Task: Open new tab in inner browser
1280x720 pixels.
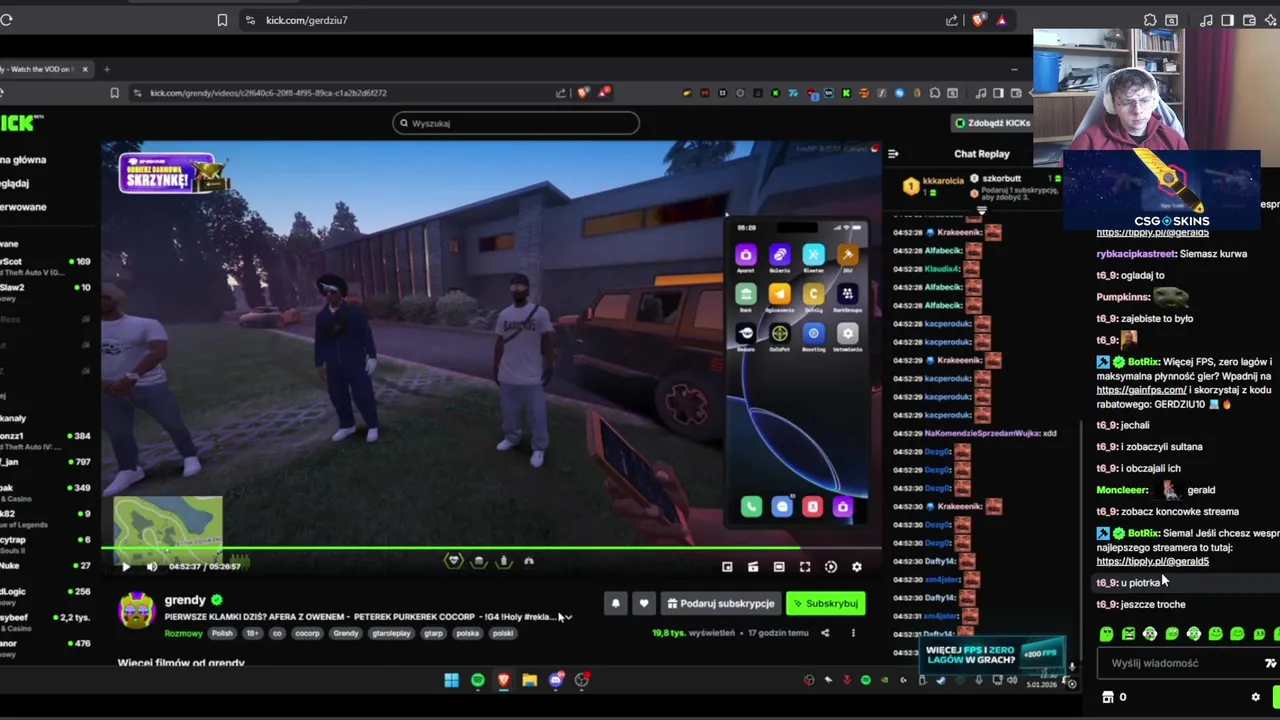Action: pyautogui.click(x=107, y=69)
